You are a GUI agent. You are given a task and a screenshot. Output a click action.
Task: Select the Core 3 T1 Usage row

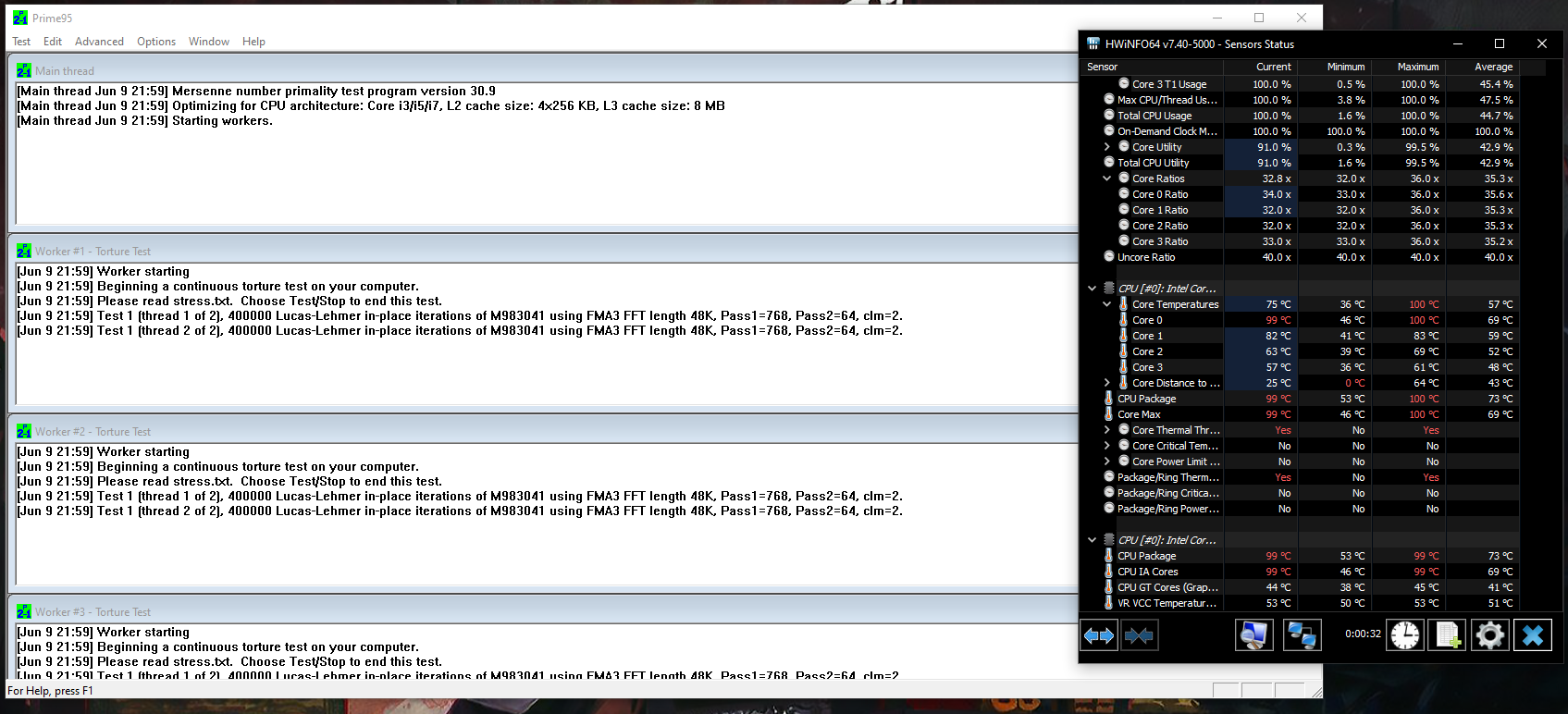[x=1300, y=84]
